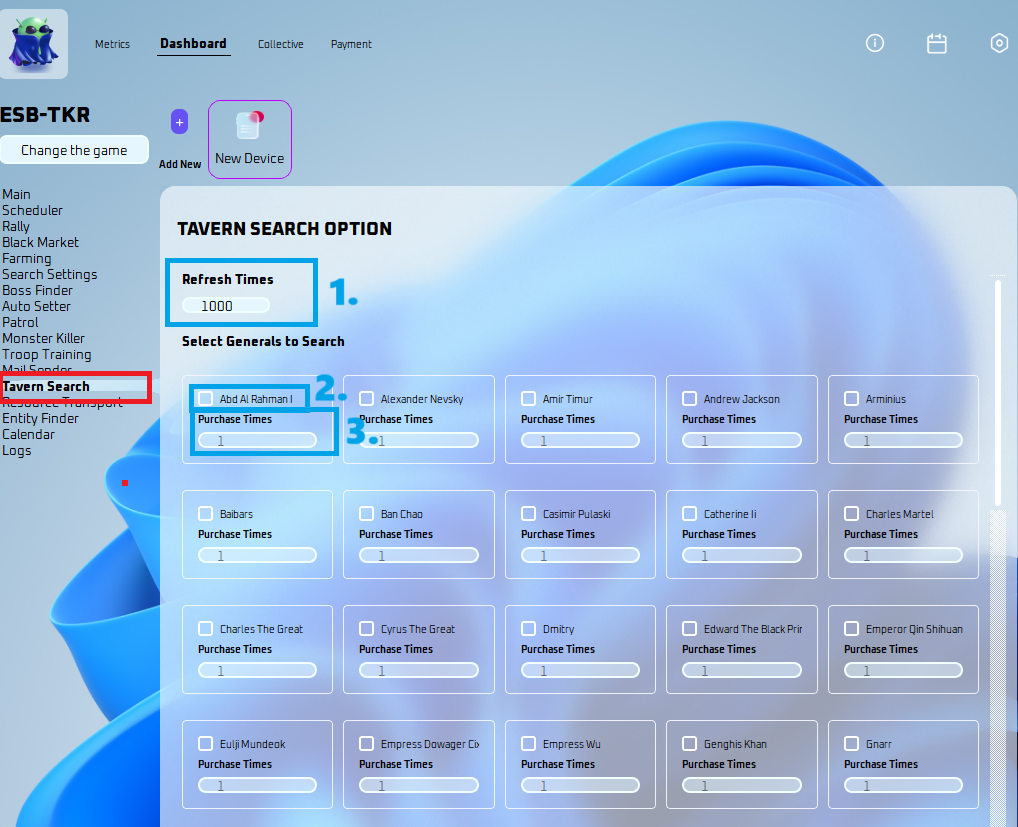The image size is (1018, 827).
Task: Open Auto Setter in the sidebar
Action: point(36,306)
